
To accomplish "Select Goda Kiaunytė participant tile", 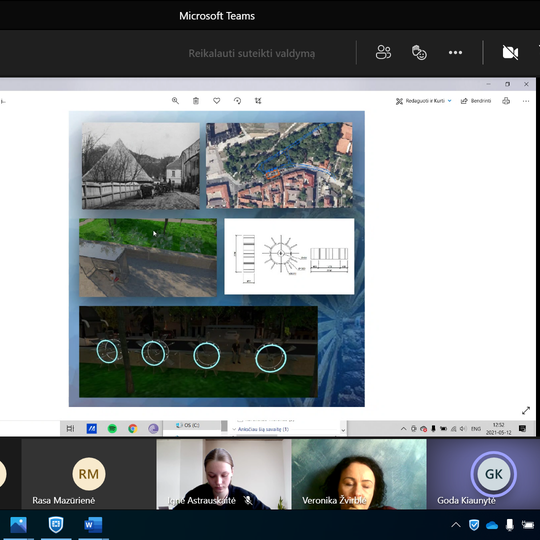I will 483,474.
